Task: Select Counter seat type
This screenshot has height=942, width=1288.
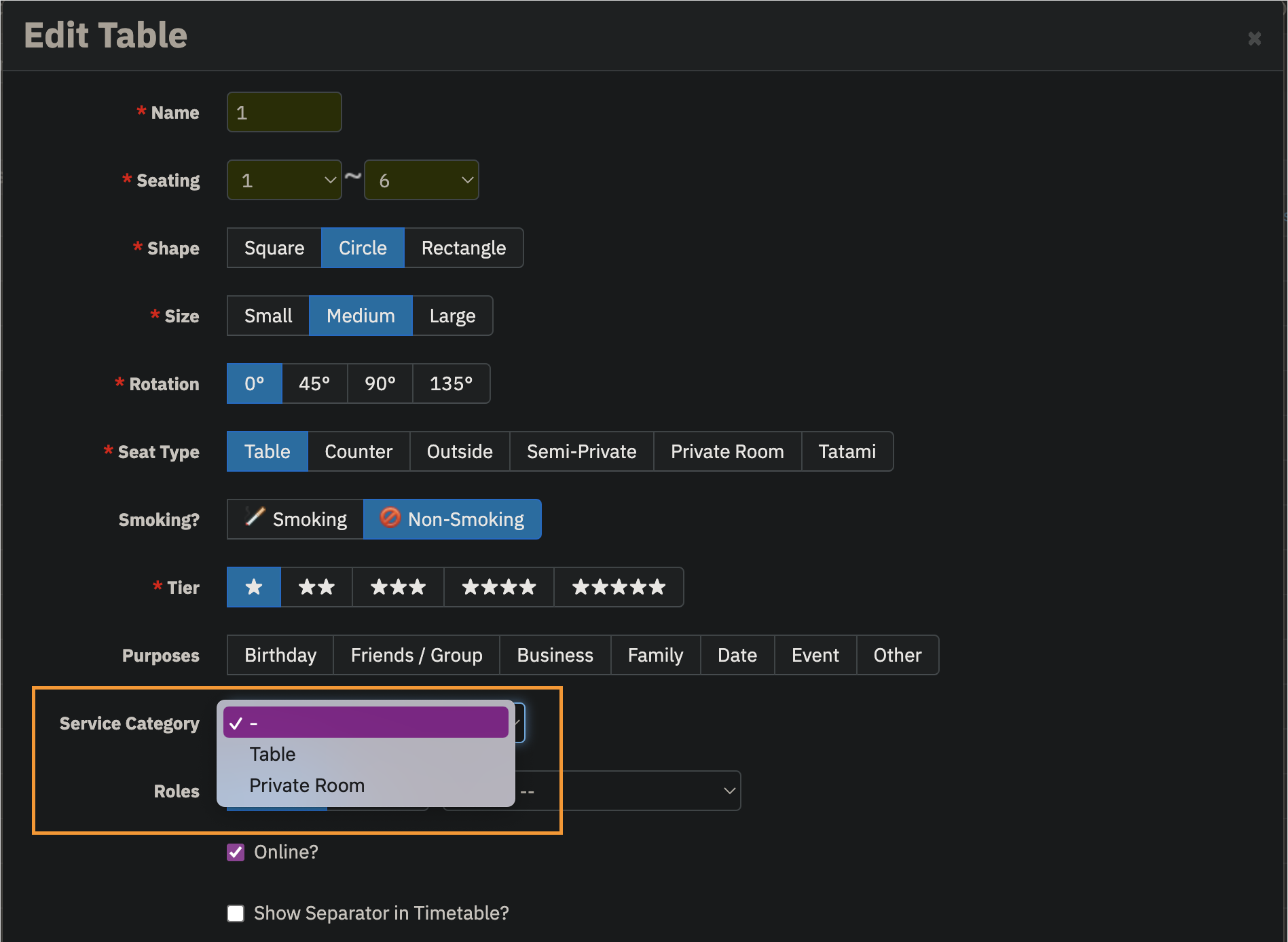Action: (x=358, y=451)
